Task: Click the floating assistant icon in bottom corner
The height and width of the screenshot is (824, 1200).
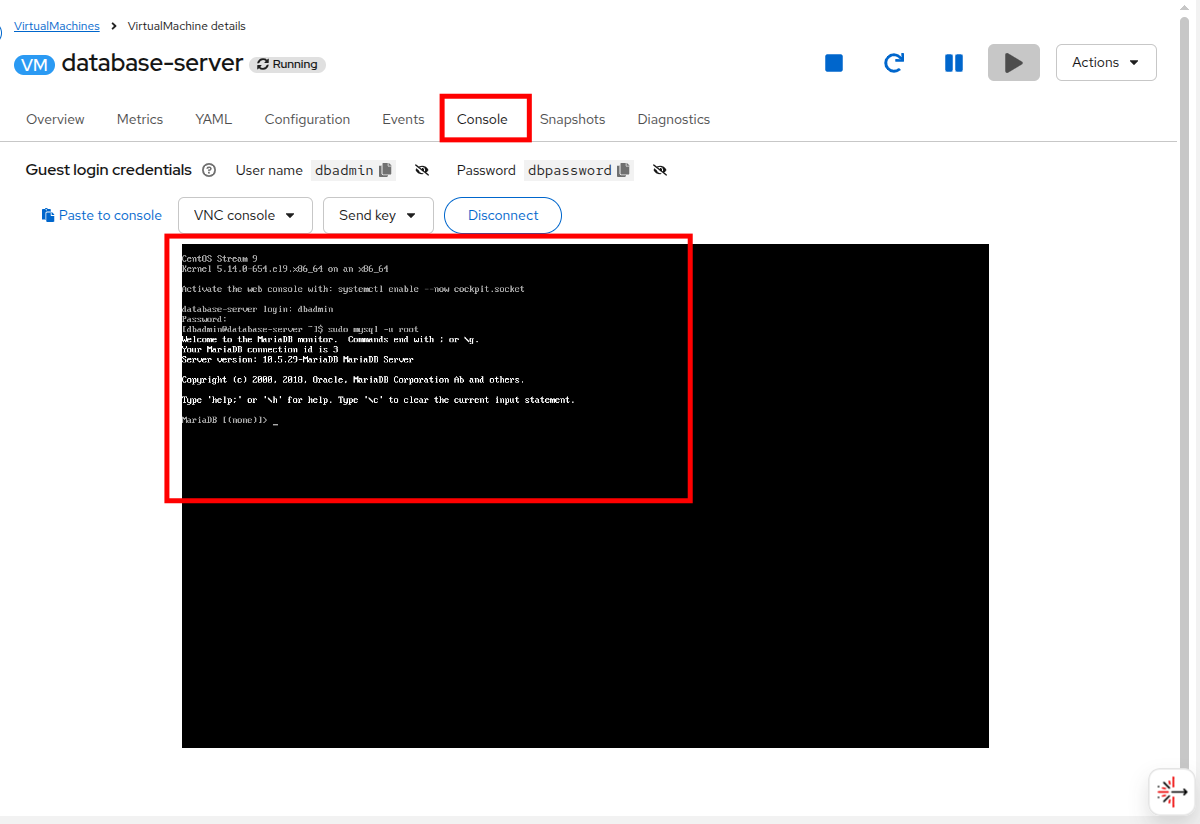Action: pyautogui.click(x=1171, y=792)
